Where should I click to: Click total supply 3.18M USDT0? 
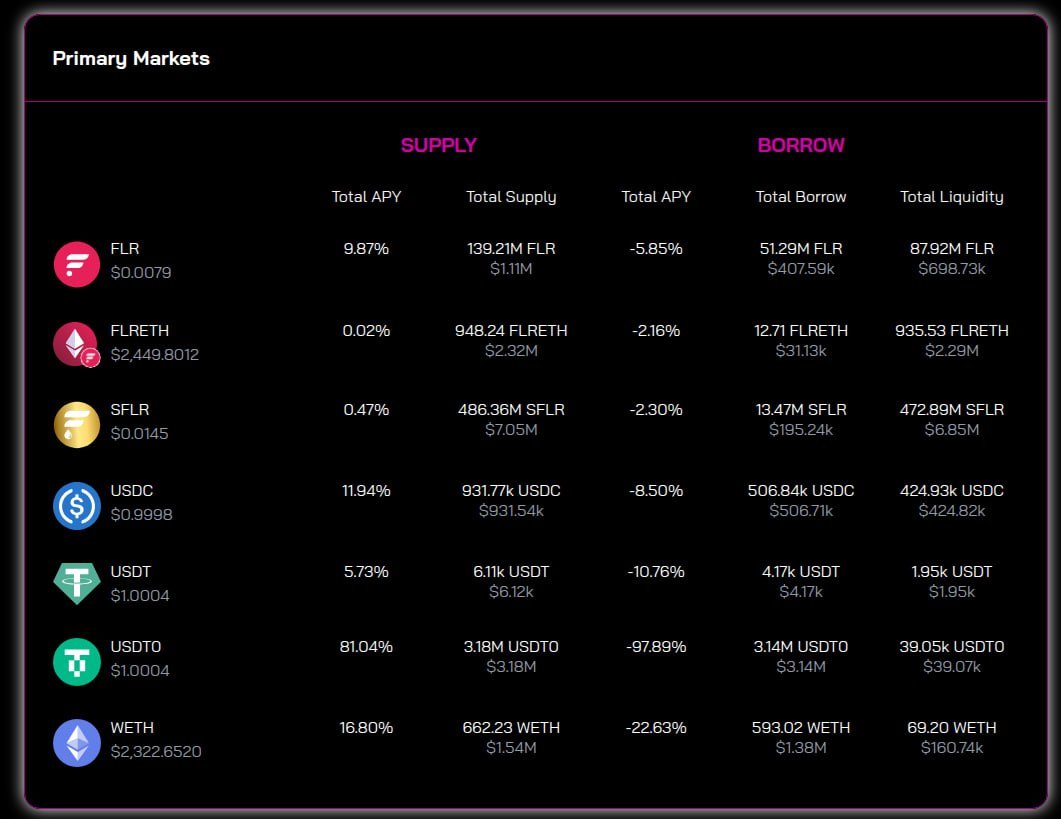coord(511,646)
